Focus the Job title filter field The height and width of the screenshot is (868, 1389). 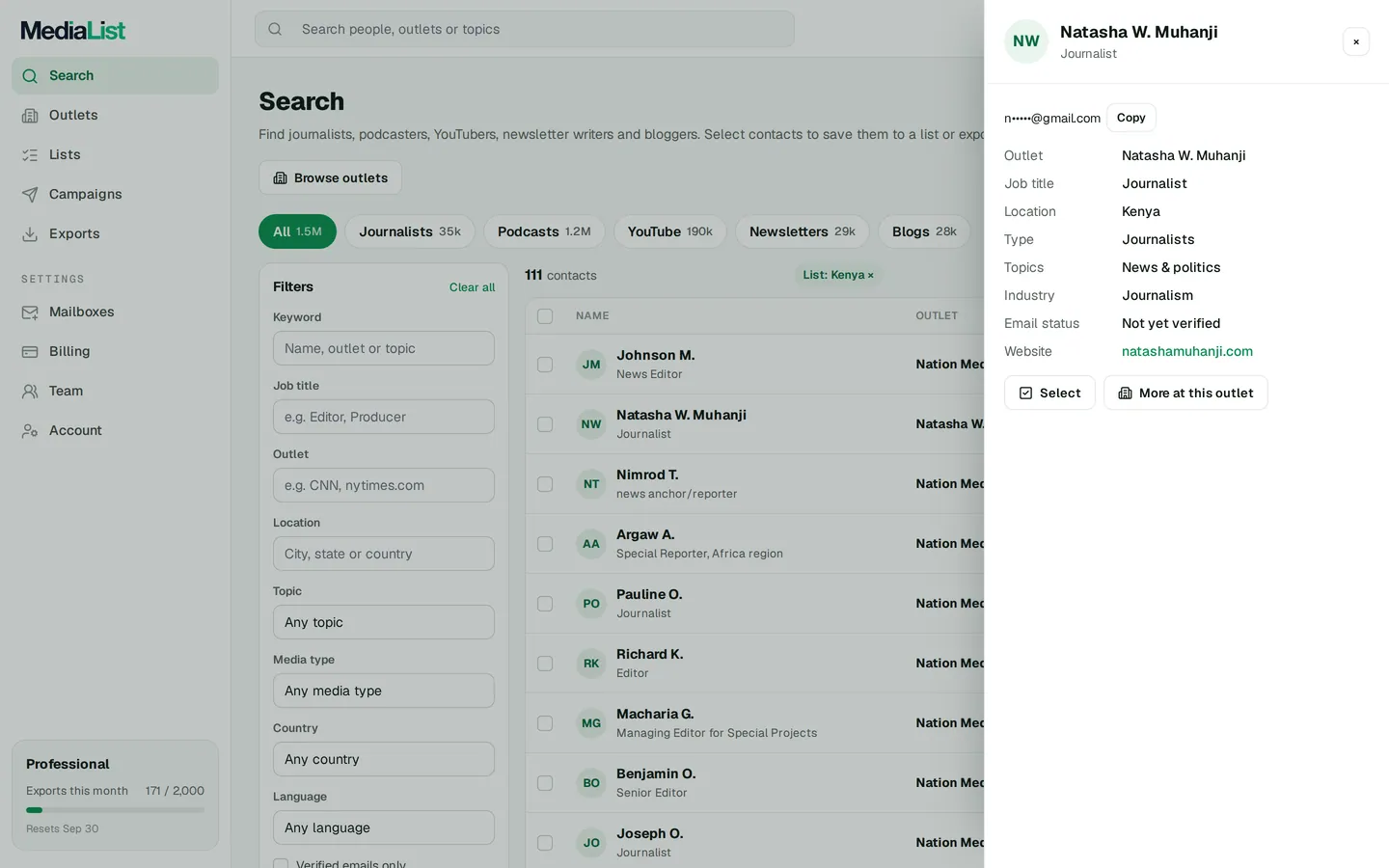pos(384,417)
